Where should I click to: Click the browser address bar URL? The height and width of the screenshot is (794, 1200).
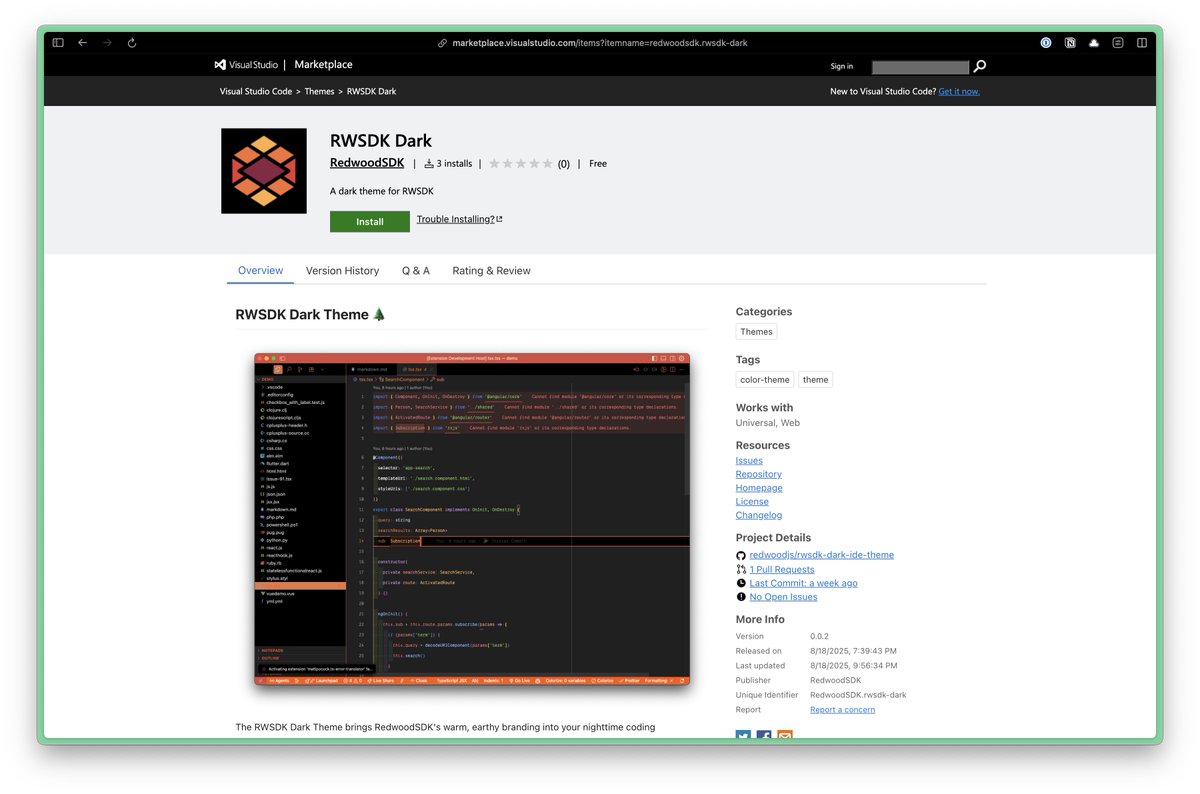pos(600,43)
